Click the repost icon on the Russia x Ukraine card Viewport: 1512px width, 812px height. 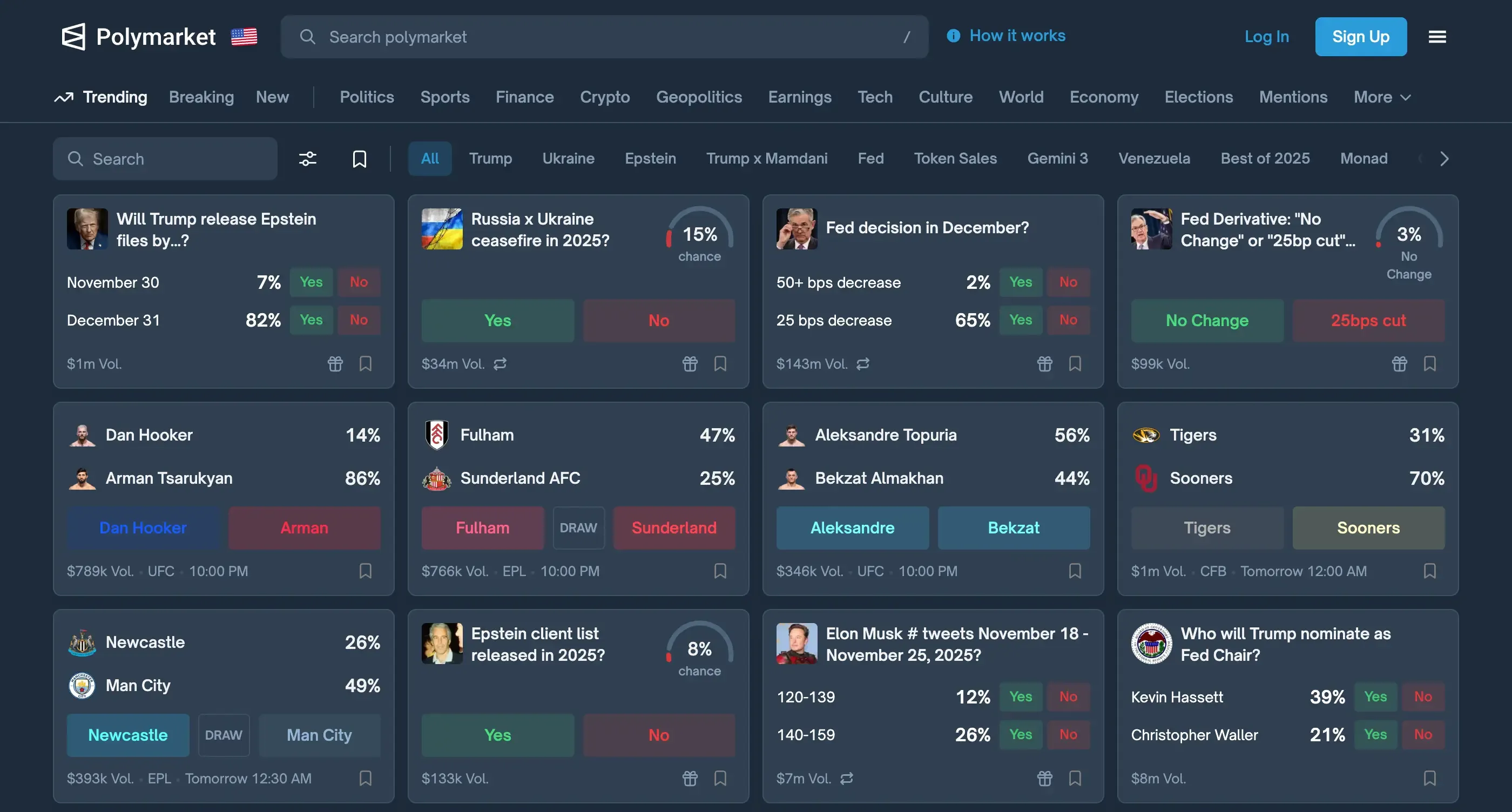[x=500, y=364]
